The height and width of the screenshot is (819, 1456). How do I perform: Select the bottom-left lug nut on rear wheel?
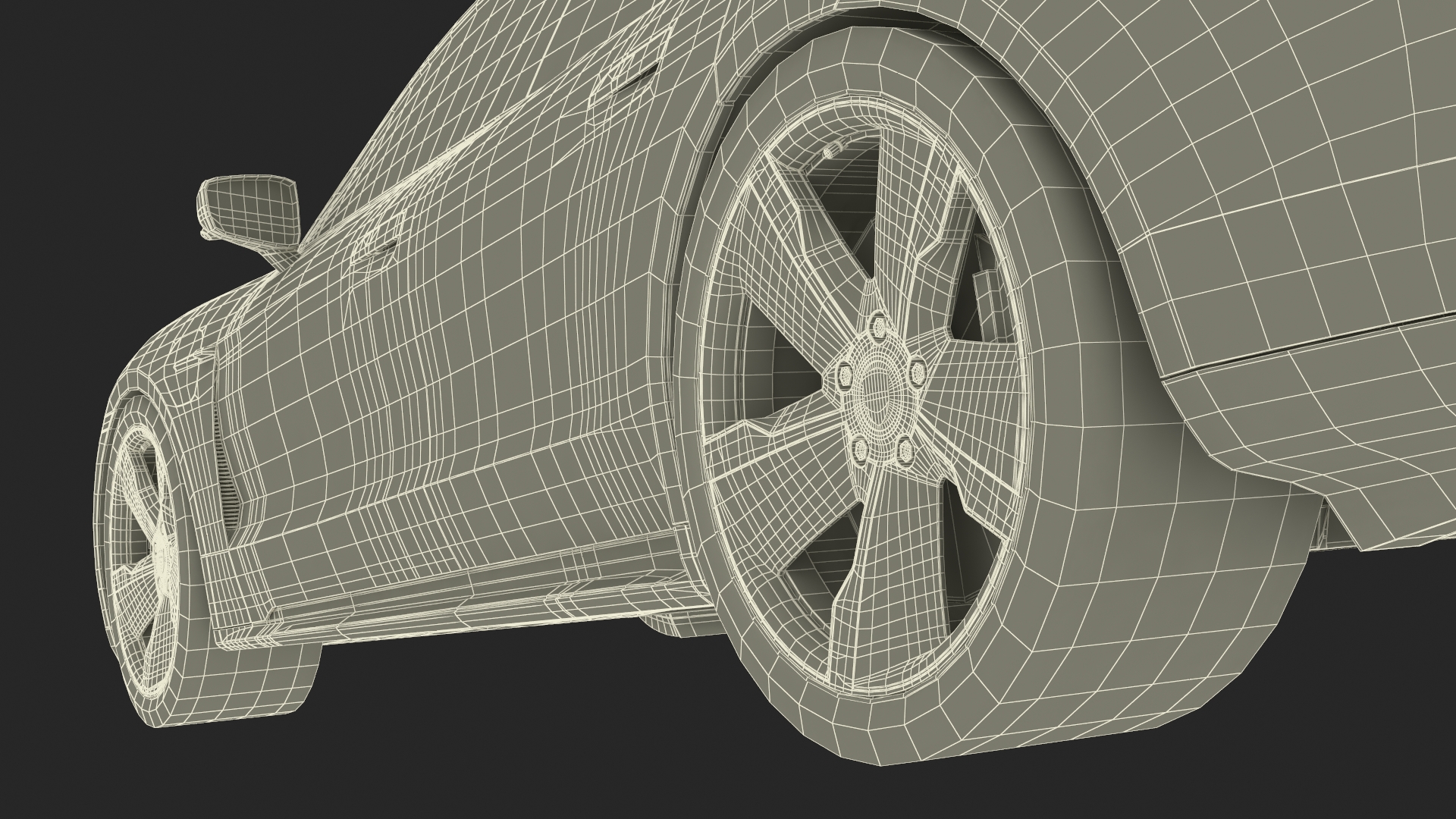click(860, 450)
